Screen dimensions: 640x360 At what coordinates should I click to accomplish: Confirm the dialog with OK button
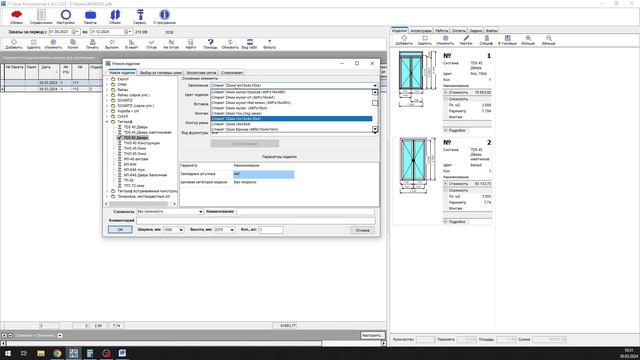tap(120, 230)
